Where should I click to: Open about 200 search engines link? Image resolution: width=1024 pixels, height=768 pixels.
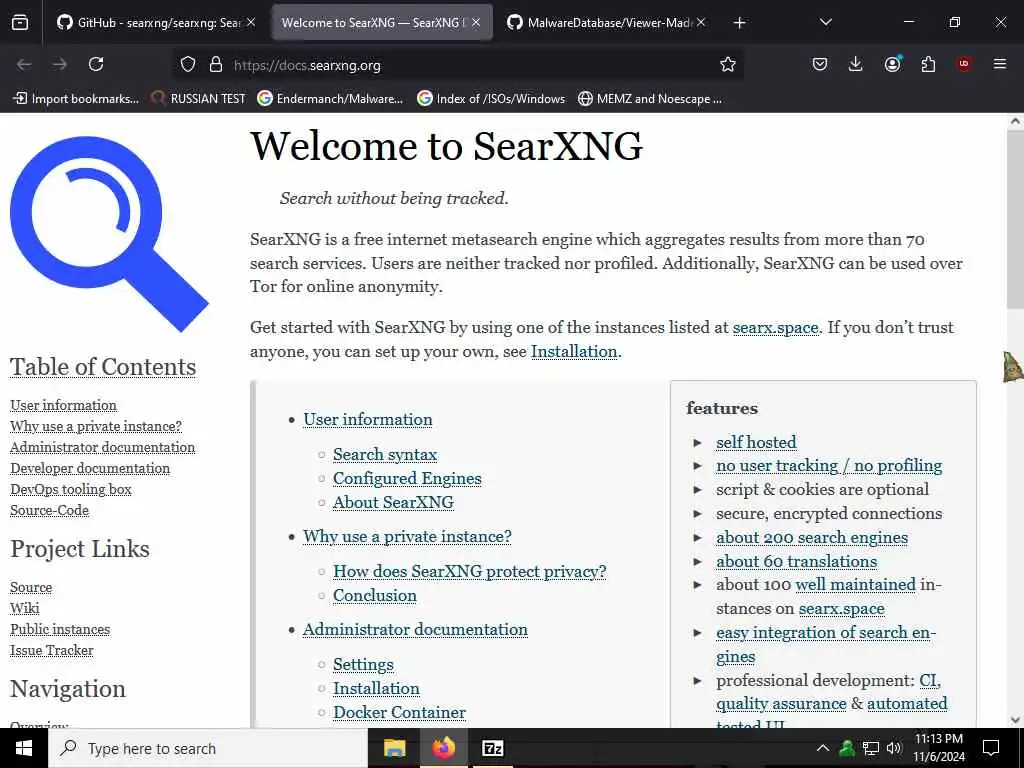pyautogui.click(x=812, y=537)
